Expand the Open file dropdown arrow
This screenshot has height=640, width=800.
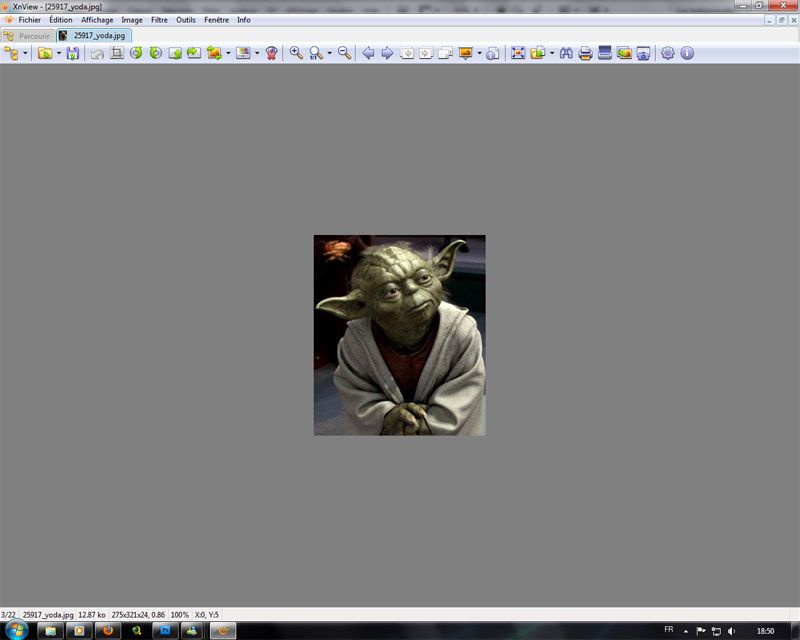click(59, 53)
